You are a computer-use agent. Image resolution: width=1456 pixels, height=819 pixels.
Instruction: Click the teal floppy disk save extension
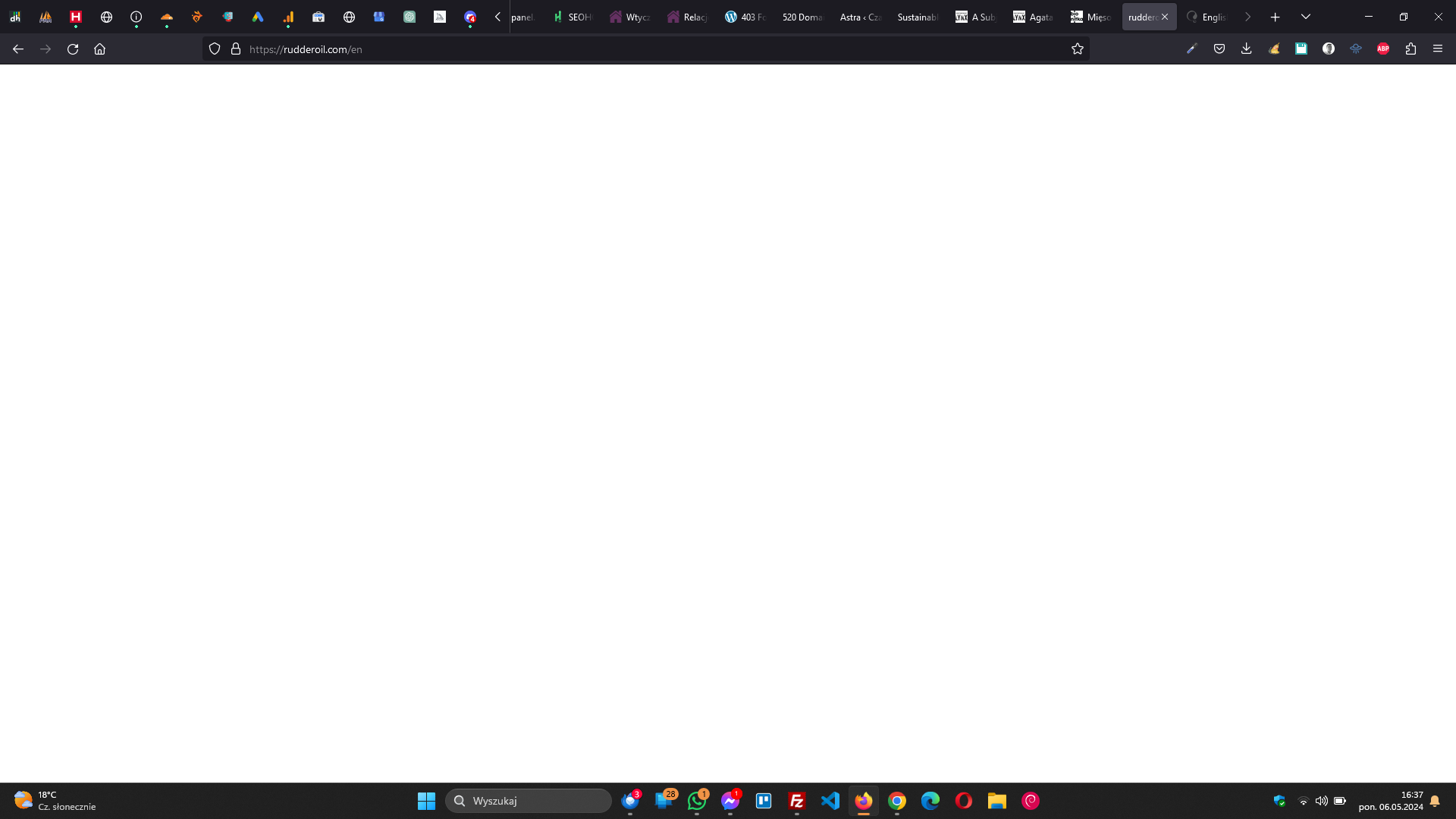click(1301, 49)
